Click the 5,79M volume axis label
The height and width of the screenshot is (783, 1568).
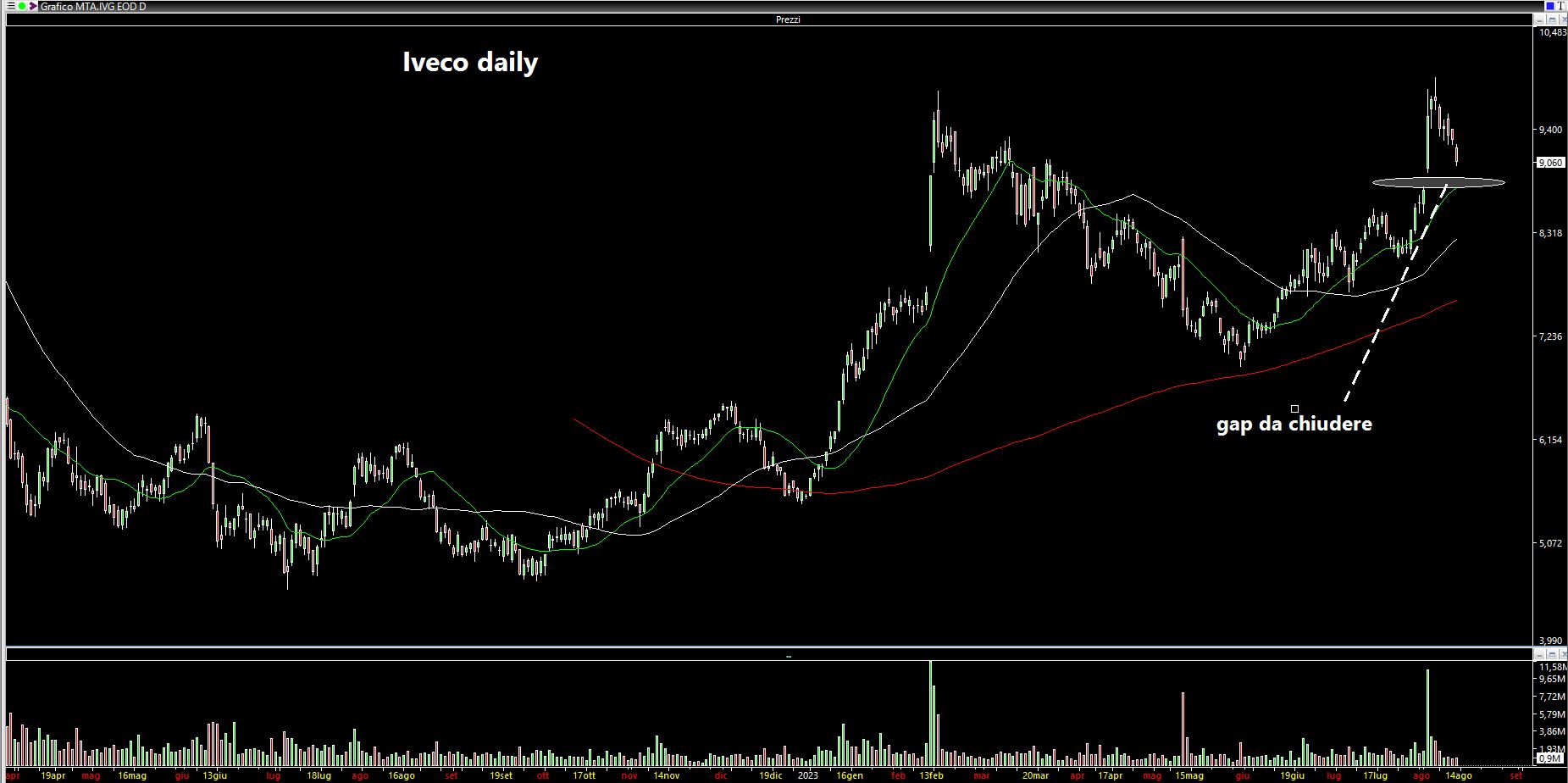click(1552, 714)
